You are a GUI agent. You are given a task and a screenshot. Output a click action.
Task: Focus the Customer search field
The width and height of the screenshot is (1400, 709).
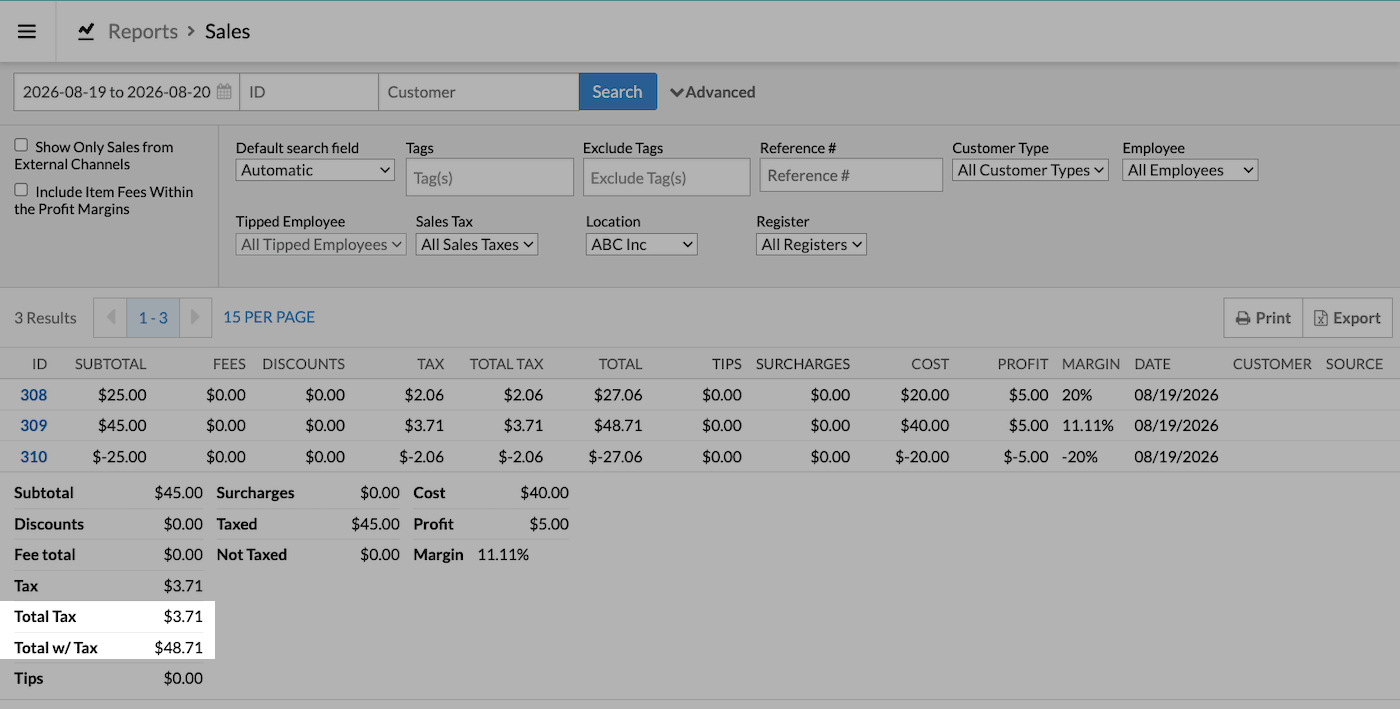tap(479, 91)
